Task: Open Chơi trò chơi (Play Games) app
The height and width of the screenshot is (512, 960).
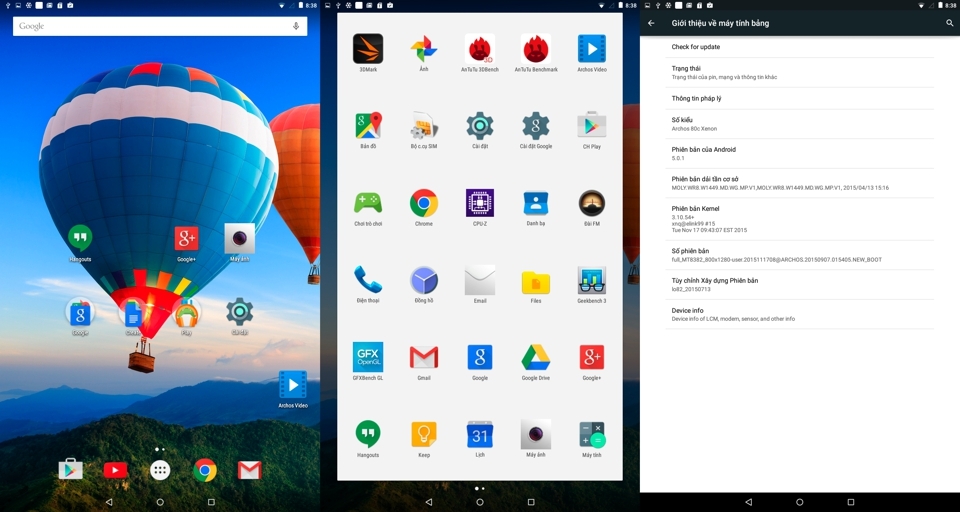Action: pos(368,203)
